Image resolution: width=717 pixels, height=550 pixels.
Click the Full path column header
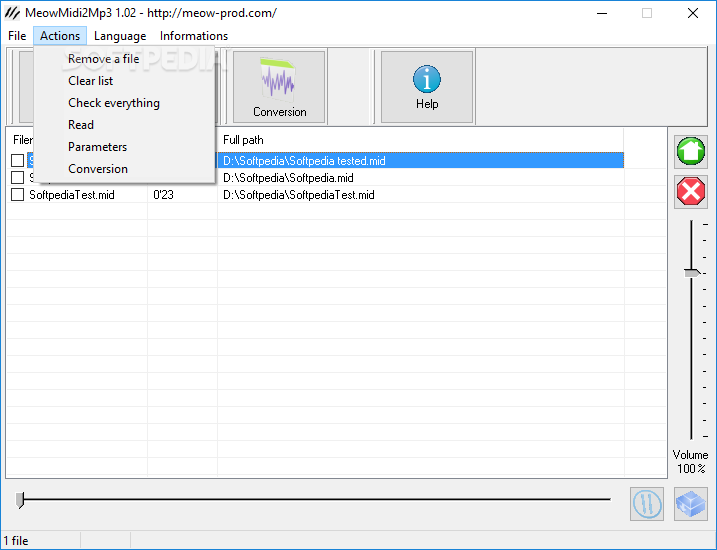click(x=421, y=140)
